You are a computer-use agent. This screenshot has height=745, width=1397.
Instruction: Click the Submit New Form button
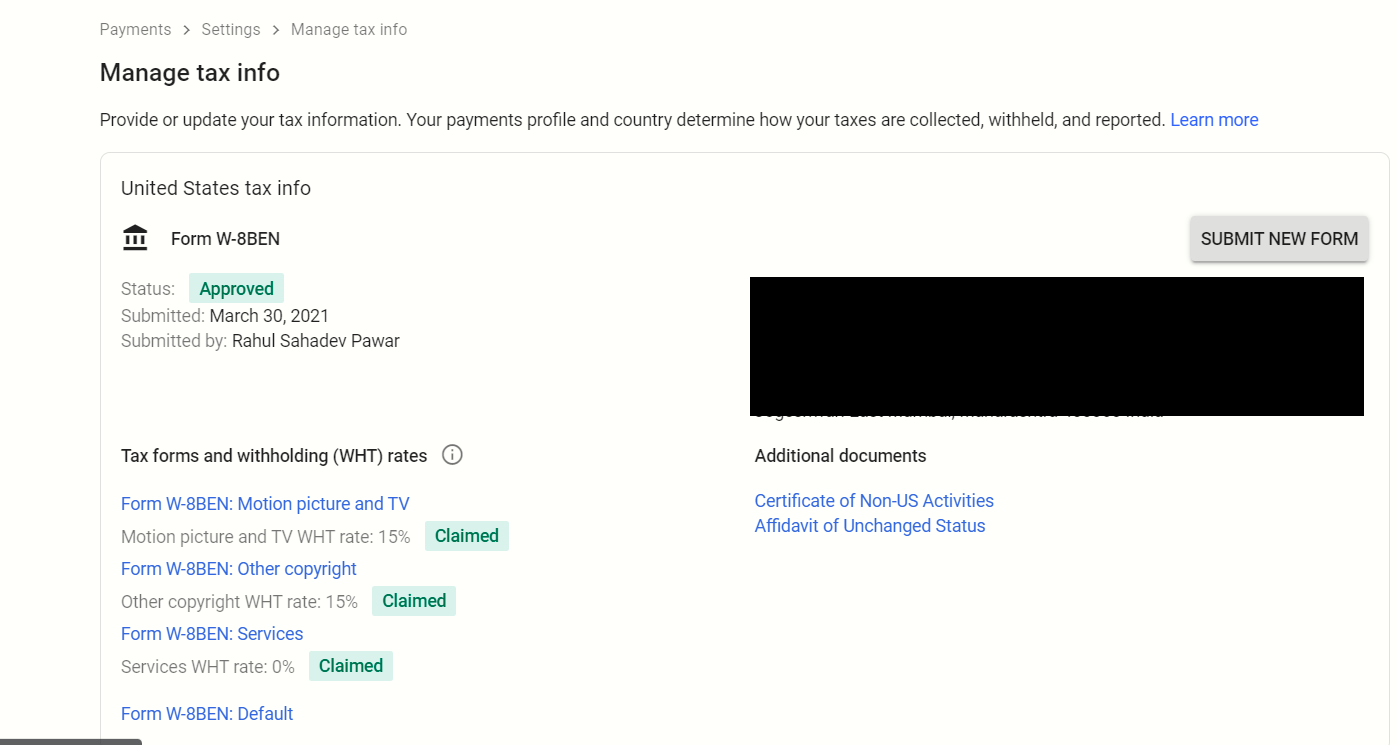tap(1279, 239)
